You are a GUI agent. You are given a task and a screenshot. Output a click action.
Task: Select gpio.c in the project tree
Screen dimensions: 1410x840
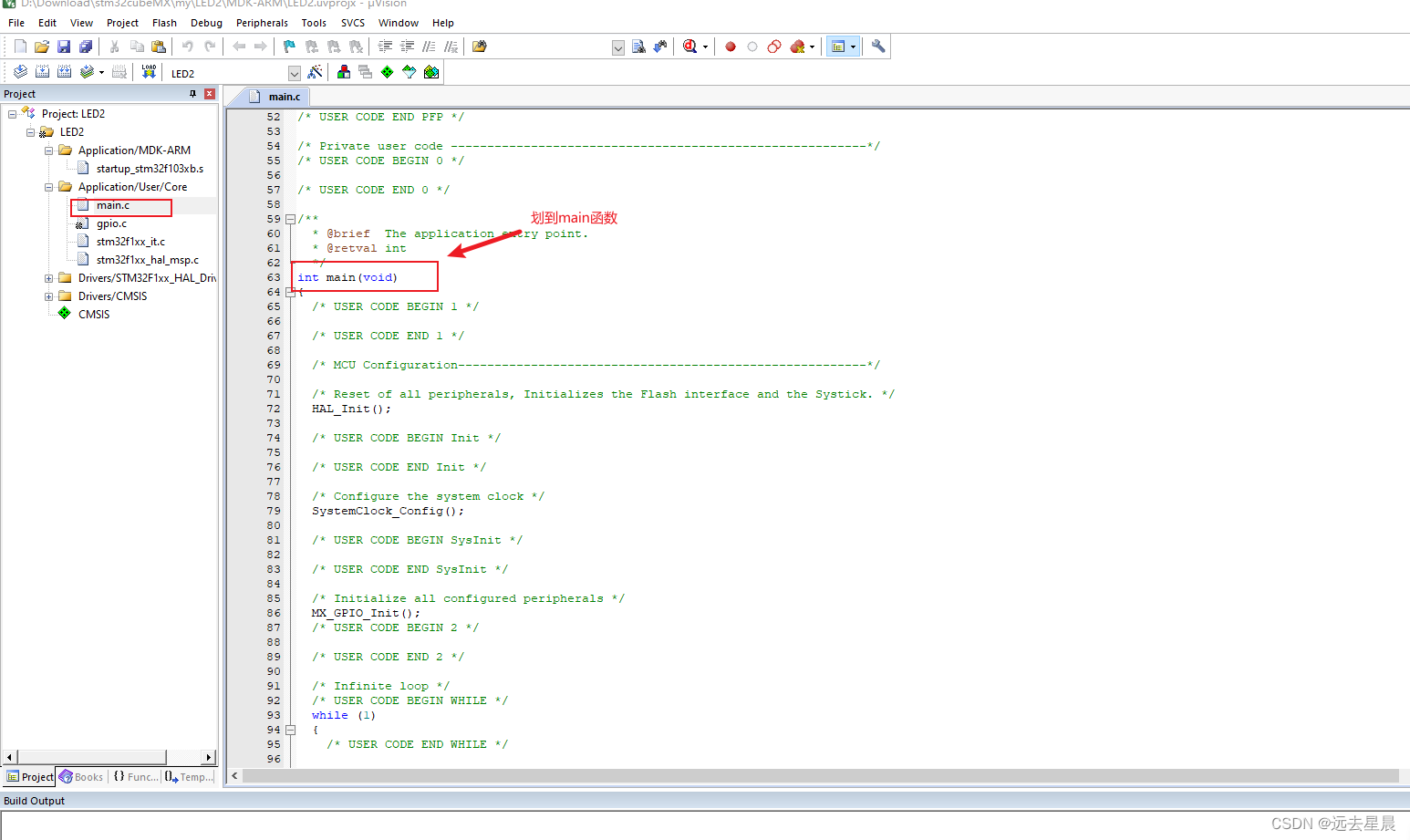coord(111,223)
